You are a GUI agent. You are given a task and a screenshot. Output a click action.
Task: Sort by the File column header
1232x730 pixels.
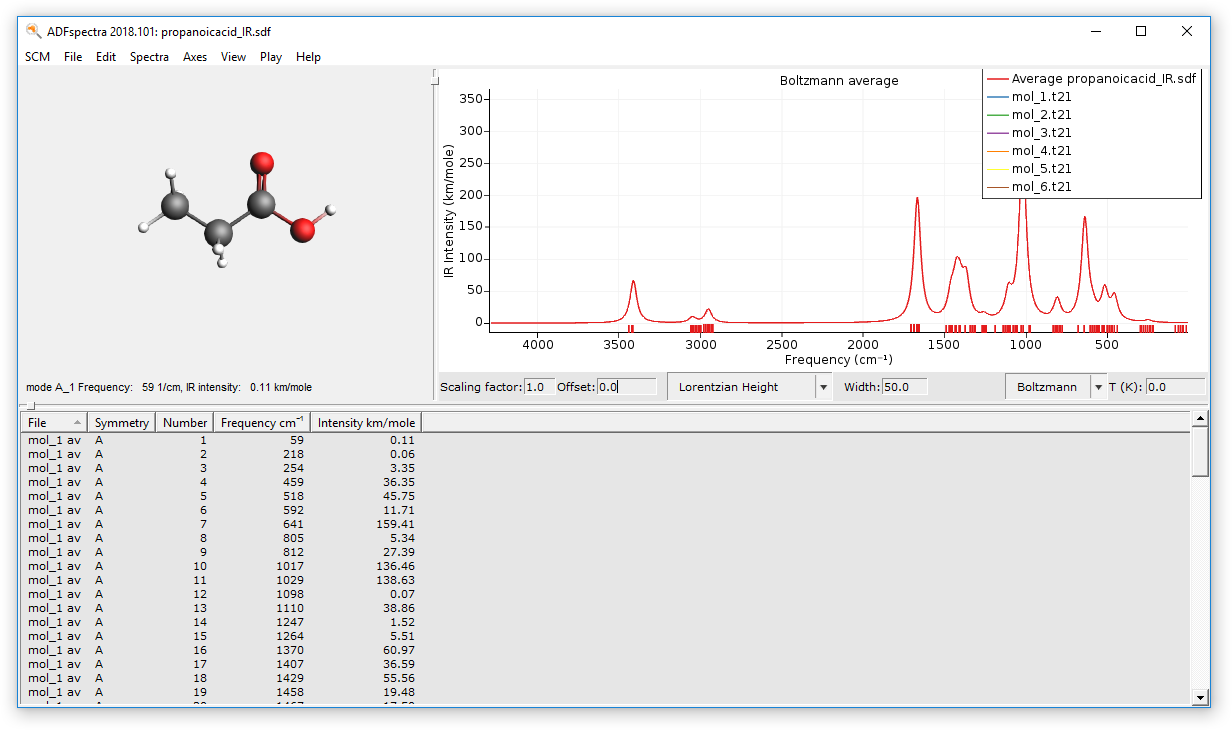click(54, 422)
